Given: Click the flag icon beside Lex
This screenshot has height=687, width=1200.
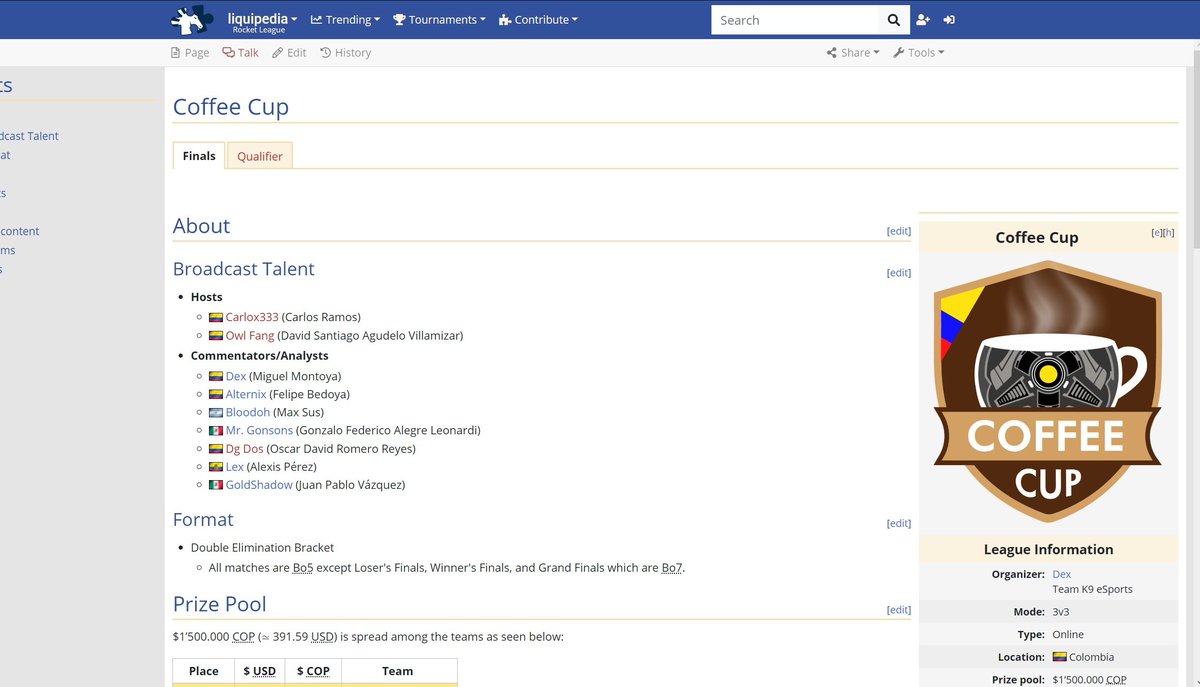Looking at the screenshot, I should pos(215,467).
